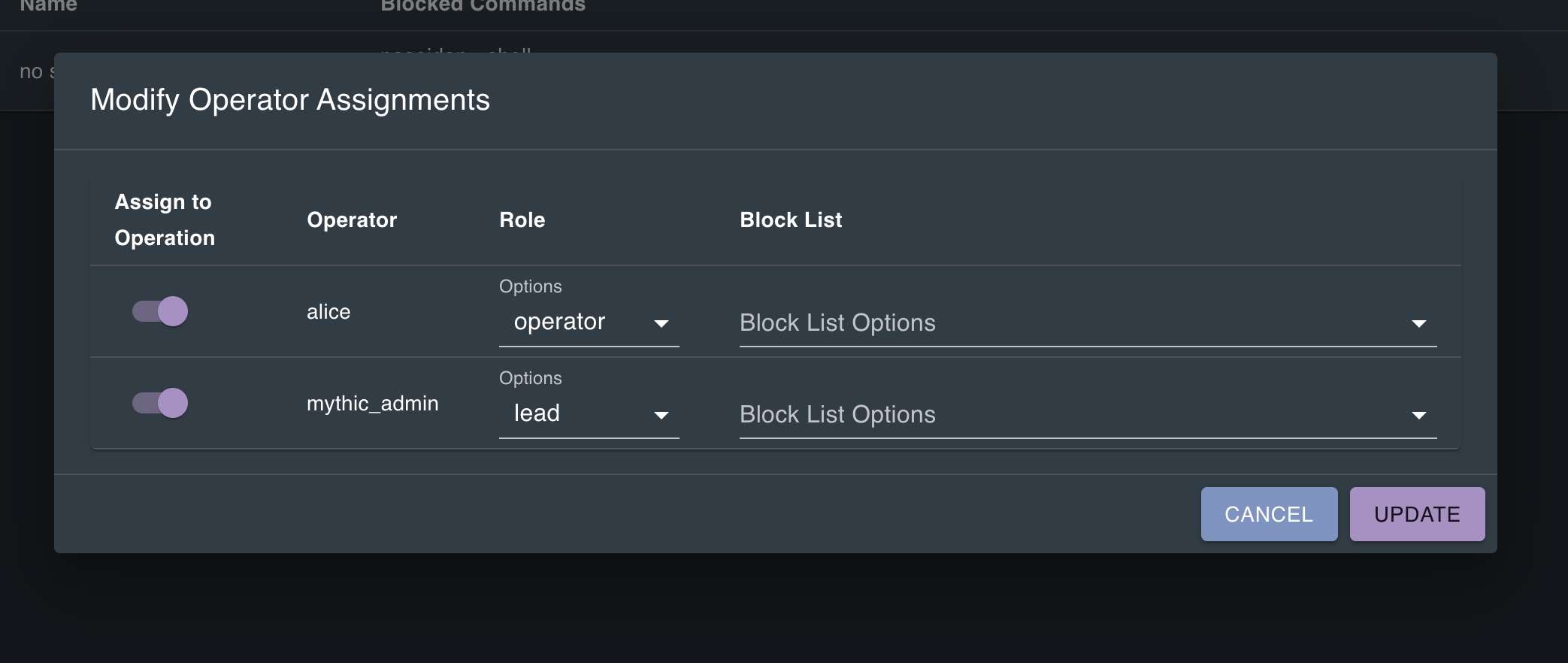Toggle alice's operation assignment switch

[x=160, y=311]
